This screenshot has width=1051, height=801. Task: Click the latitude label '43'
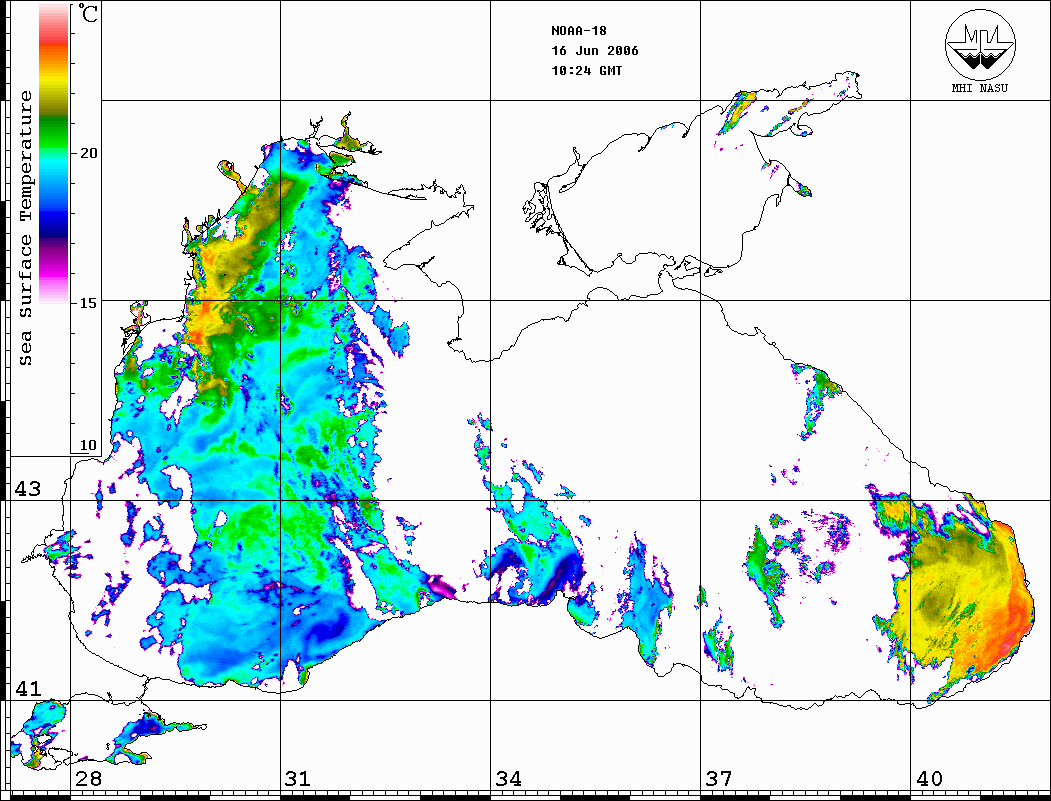coord(28,489)
